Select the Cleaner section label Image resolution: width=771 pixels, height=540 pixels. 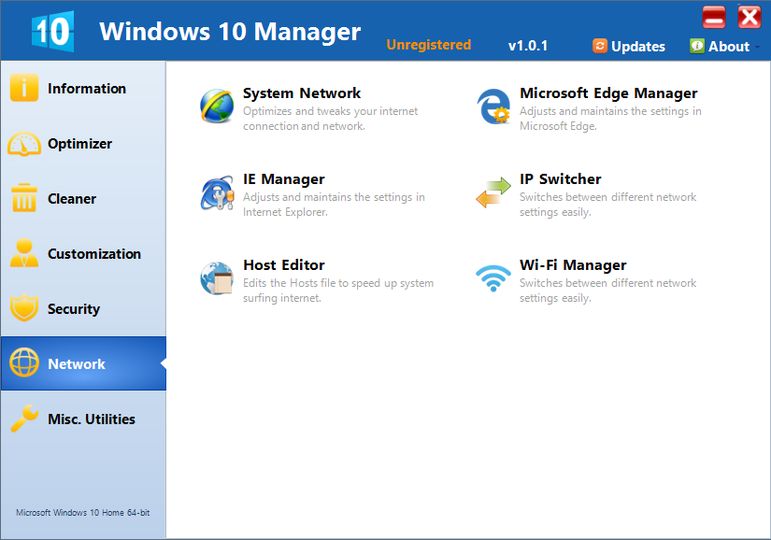[72, 199]
